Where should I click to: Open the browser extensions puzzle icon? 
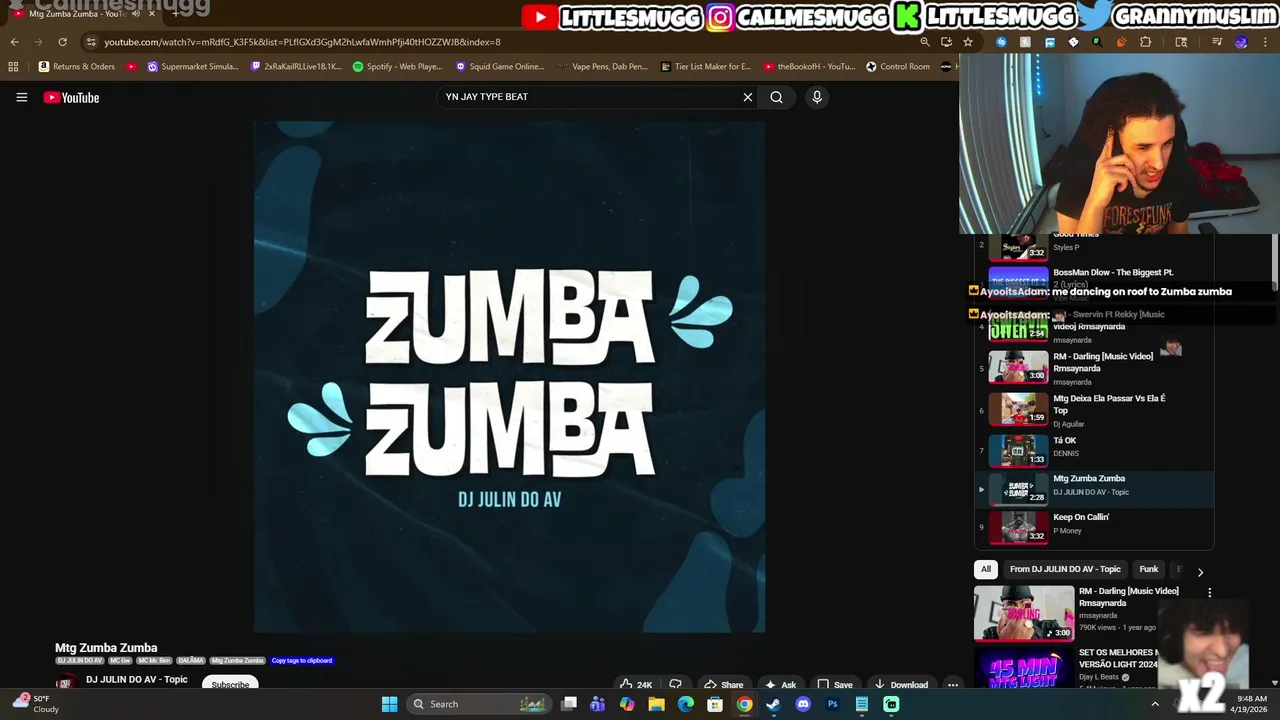coord(1145,42)
